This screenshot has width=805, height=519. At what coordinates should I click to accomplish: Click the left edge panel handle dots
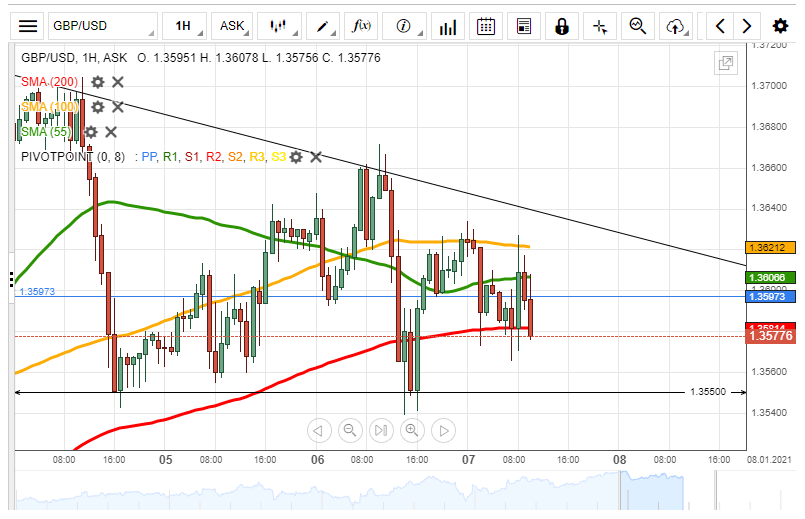(11, 280)
